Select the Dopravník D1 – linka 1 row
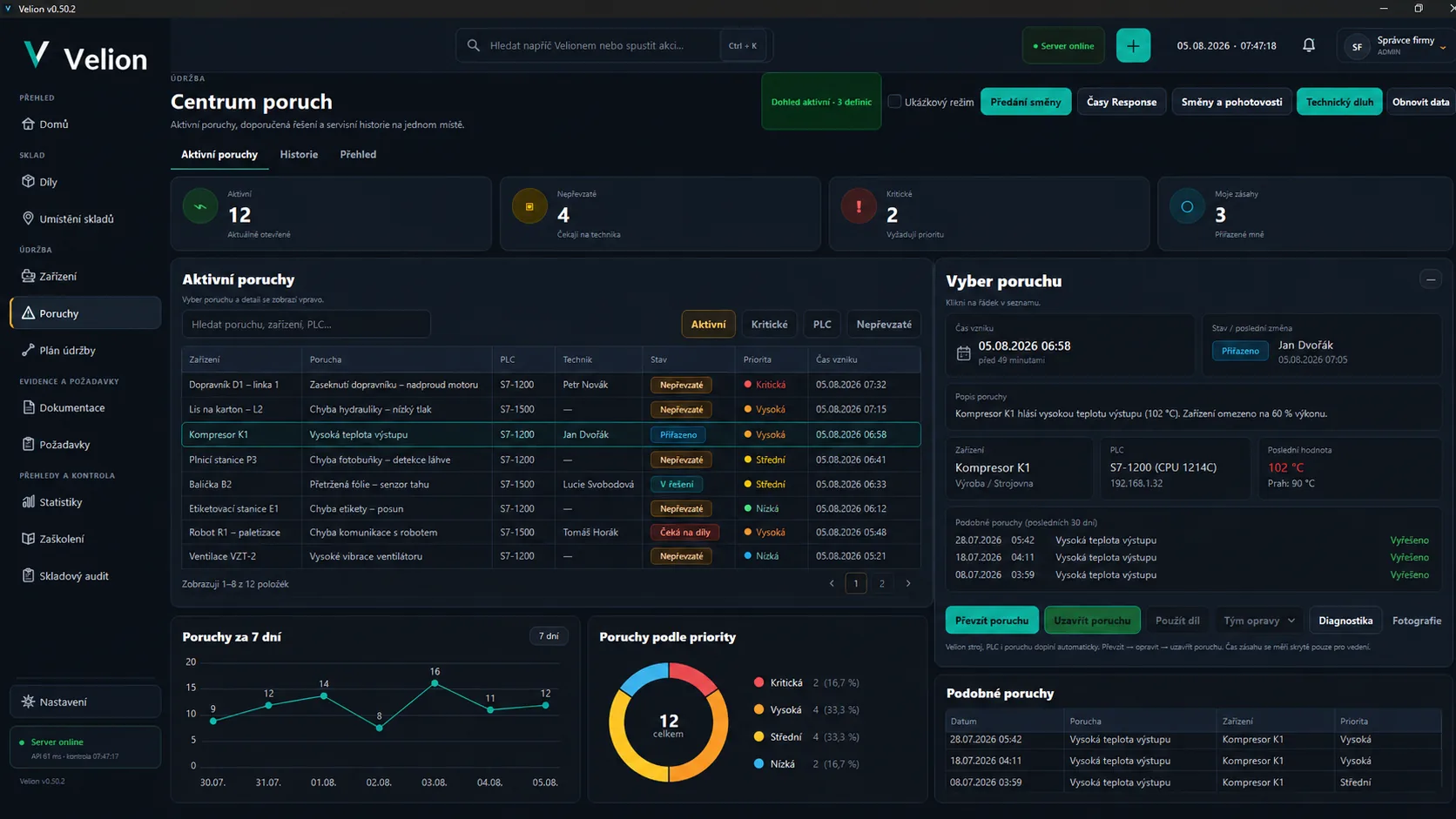The height and width of the screenshot is (819, 1456). 550,385
